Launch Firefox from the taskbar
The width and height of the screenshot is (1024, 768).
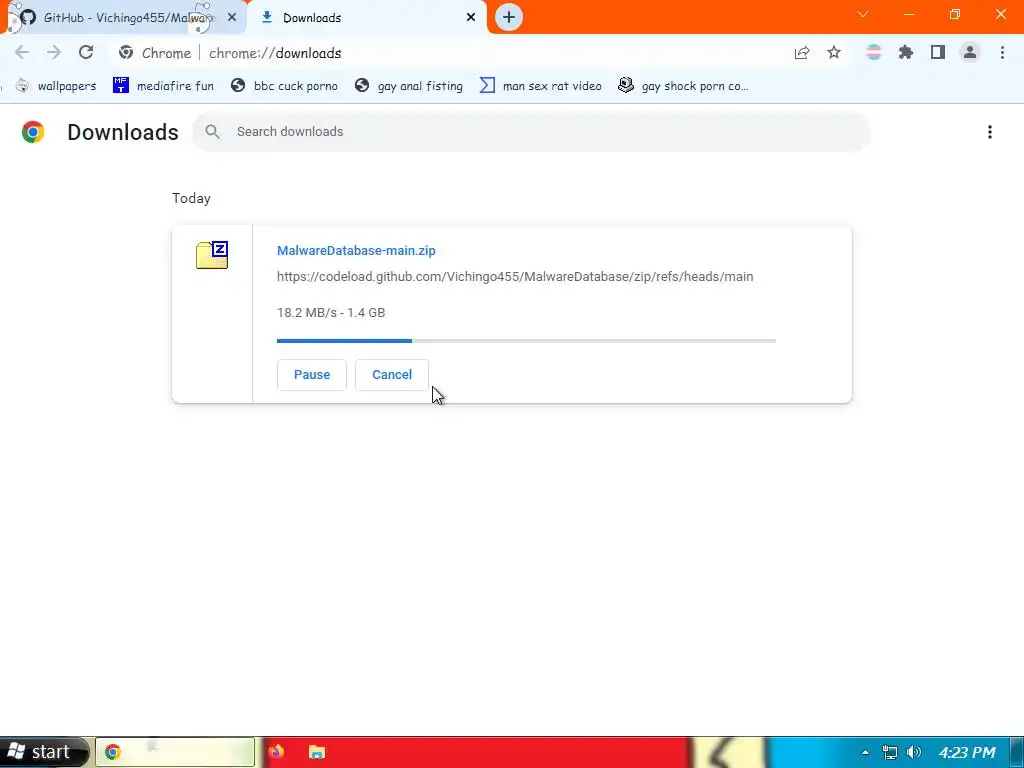click(276, 752)
